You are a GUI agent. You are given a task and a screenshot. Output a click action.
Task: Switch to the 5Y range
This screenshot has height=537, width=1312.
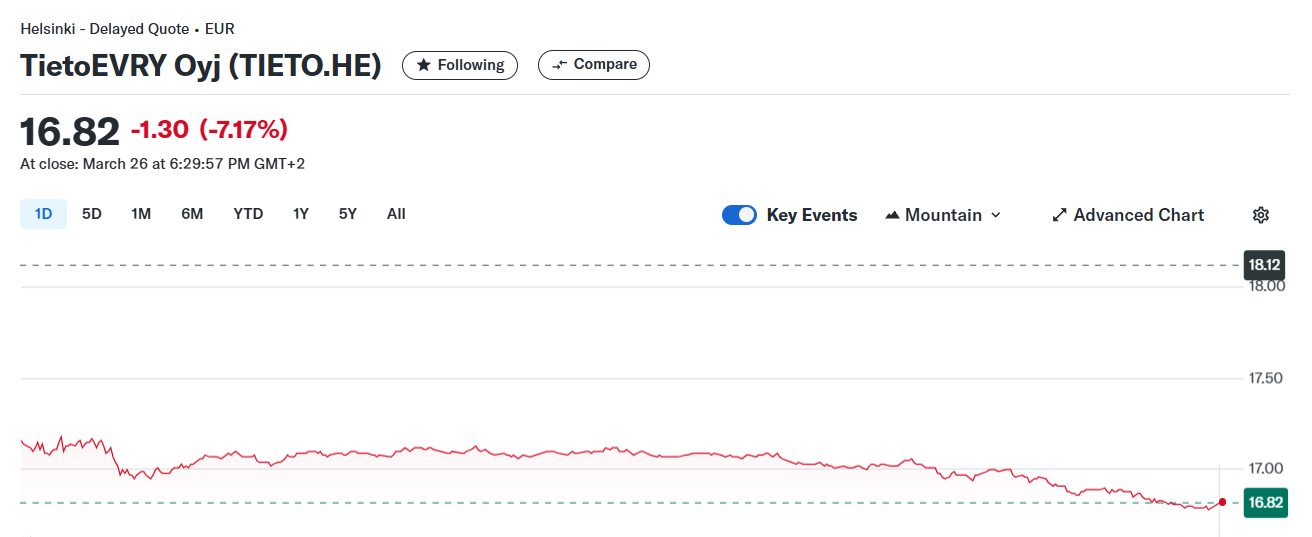pyautogui.click(x=347, y=214)
